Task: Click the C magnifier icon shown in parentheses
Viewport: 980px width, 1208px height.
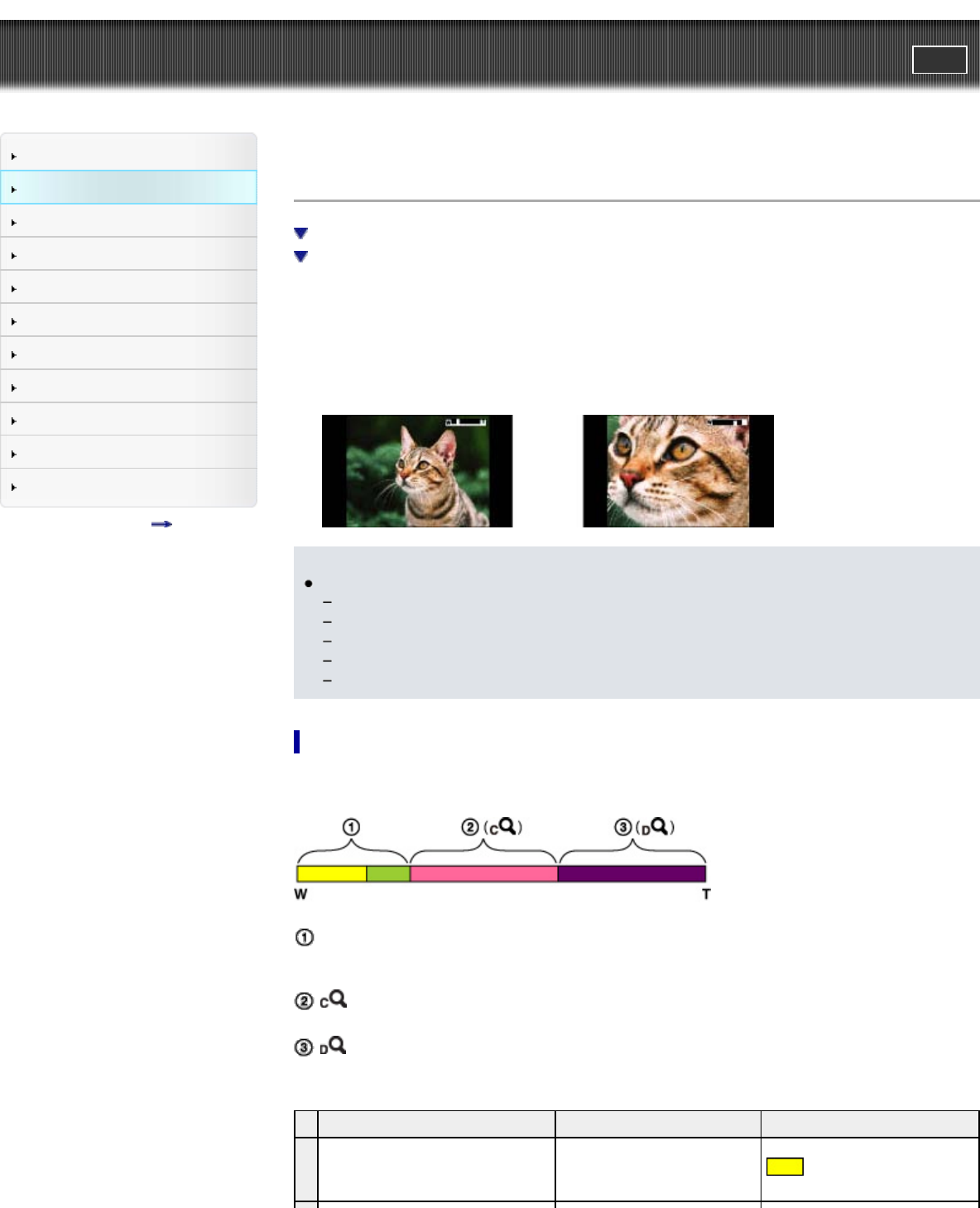Action: 502,826
